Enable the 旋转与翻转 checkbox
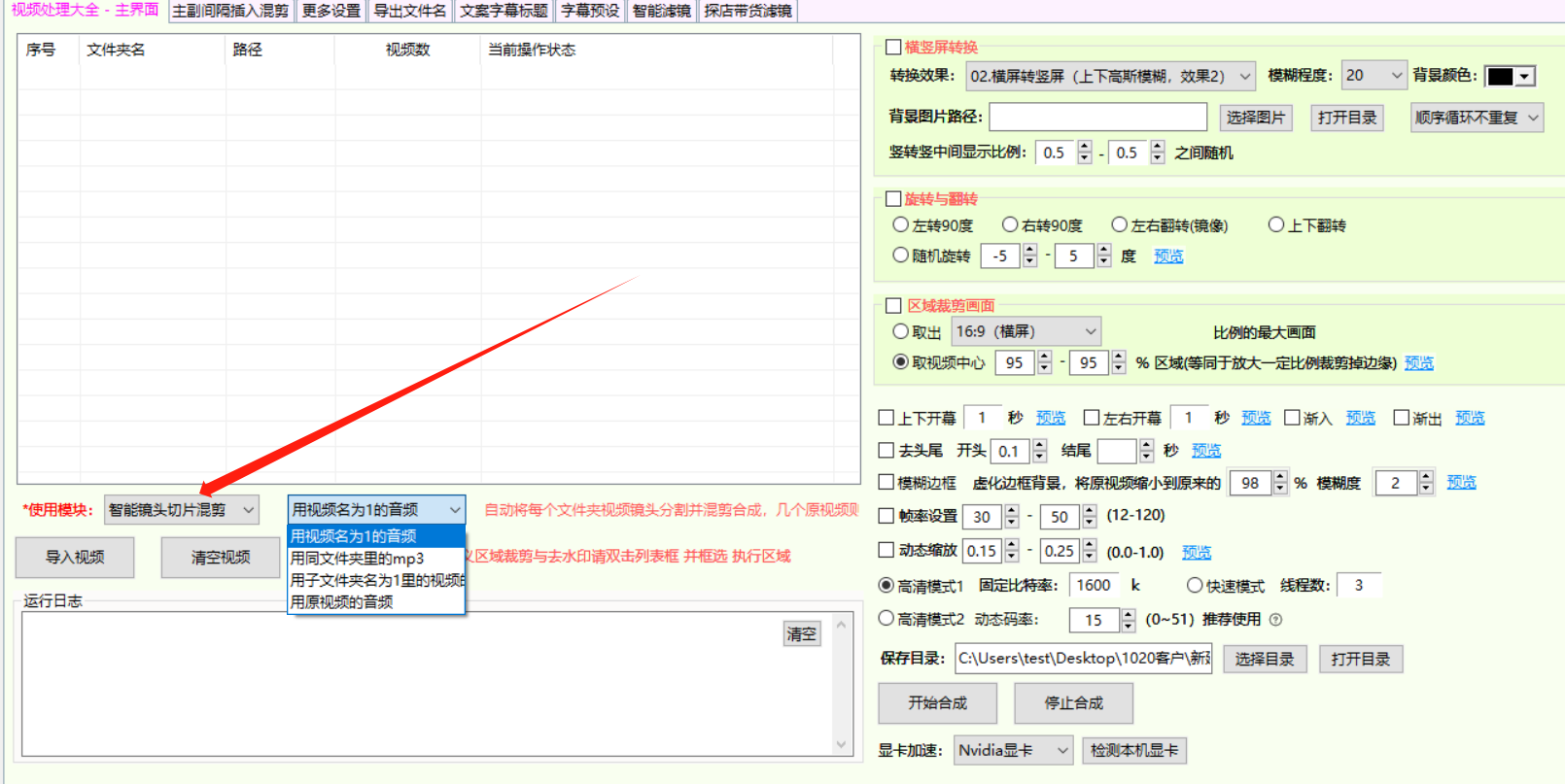This screenshot has width=1565, height=784. coord(893,198)
